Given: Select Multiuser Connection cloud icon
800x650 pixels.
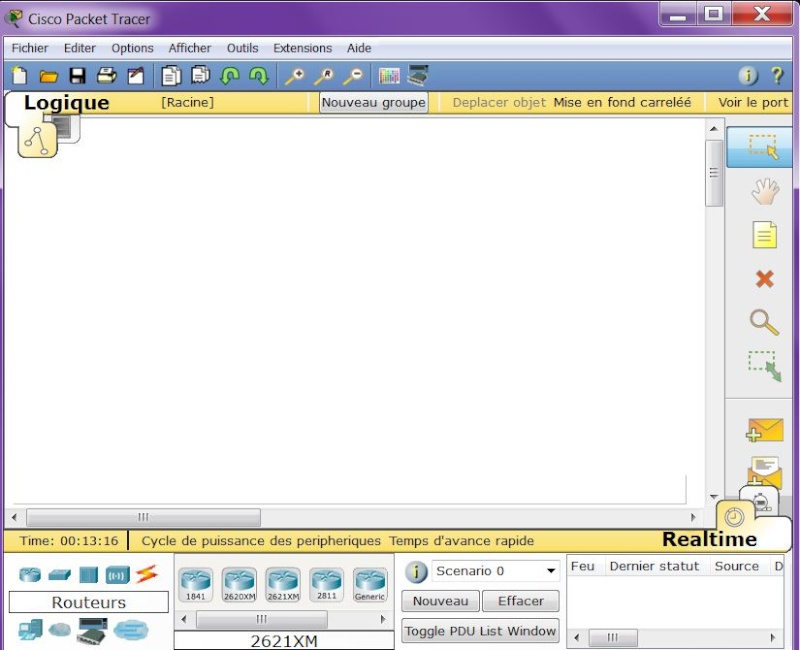Looking at the screenshot, I should click(131, 630).
